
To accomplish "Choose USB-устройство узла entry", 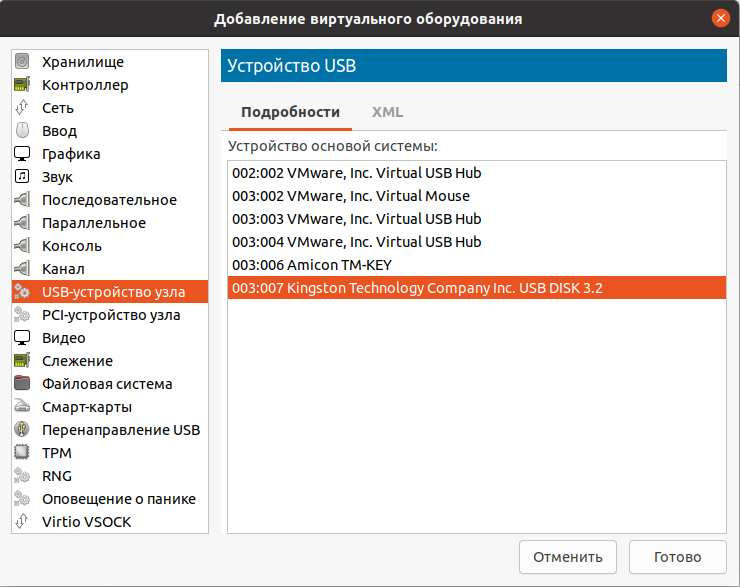I will pos(110,292).
